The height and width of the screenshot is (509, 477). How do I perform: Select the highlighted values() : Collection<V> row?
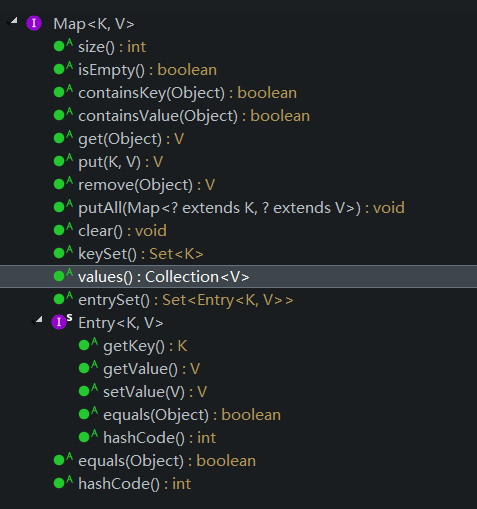238,277
